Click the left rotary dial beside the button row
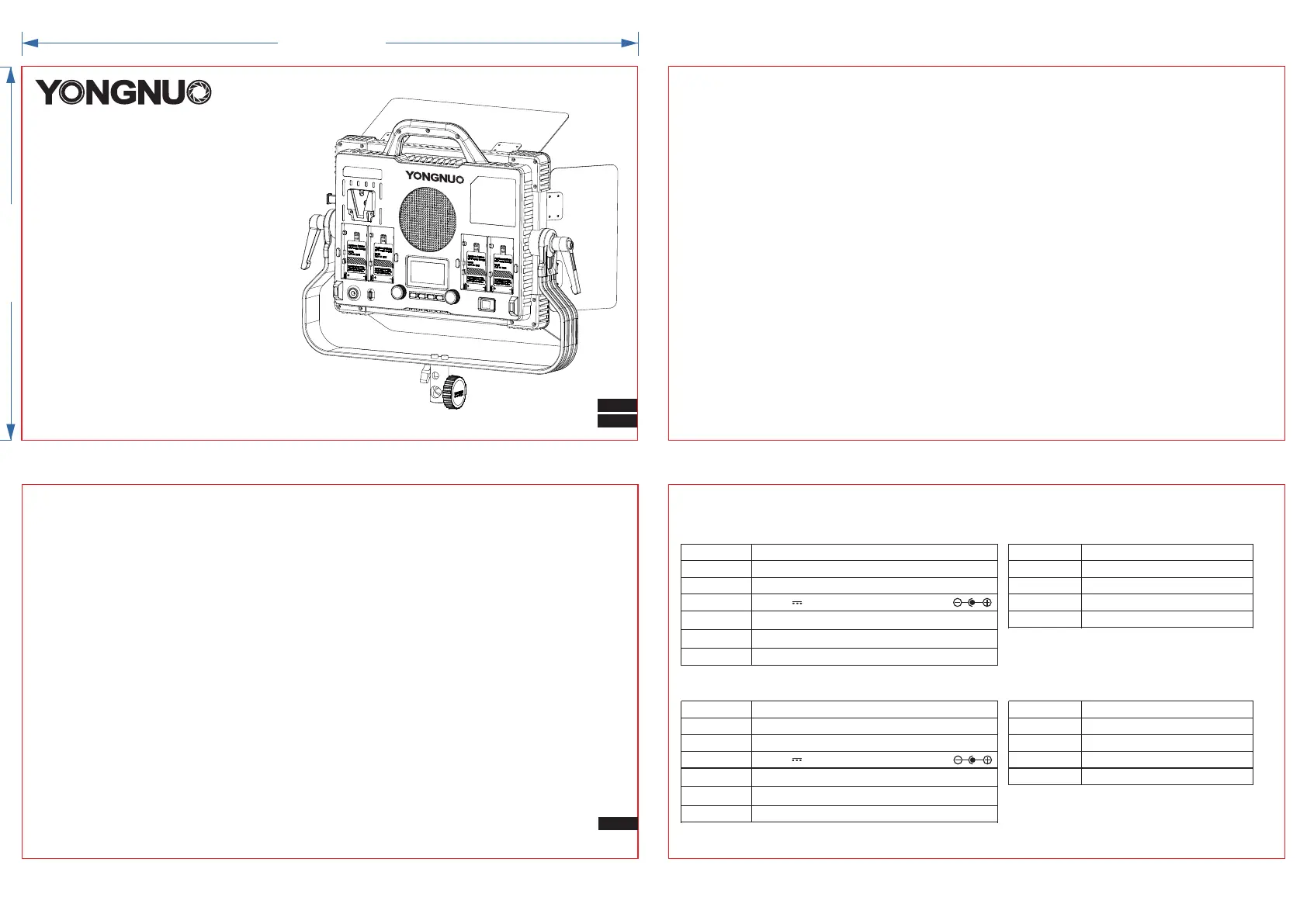Viewport: 1307px width, 924px height. pyautogui.click(x=398, y=292)
